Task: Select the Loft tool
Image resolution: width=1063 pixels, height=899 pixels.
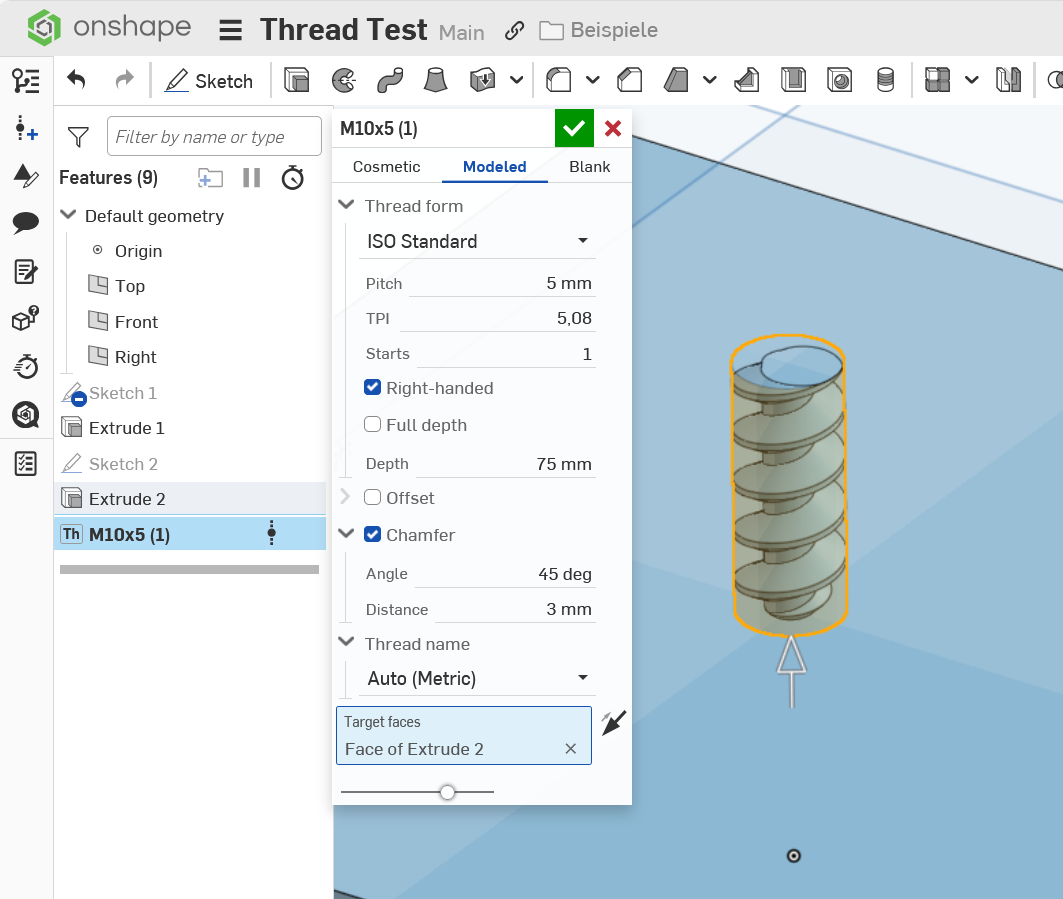Action: (435, 80)
